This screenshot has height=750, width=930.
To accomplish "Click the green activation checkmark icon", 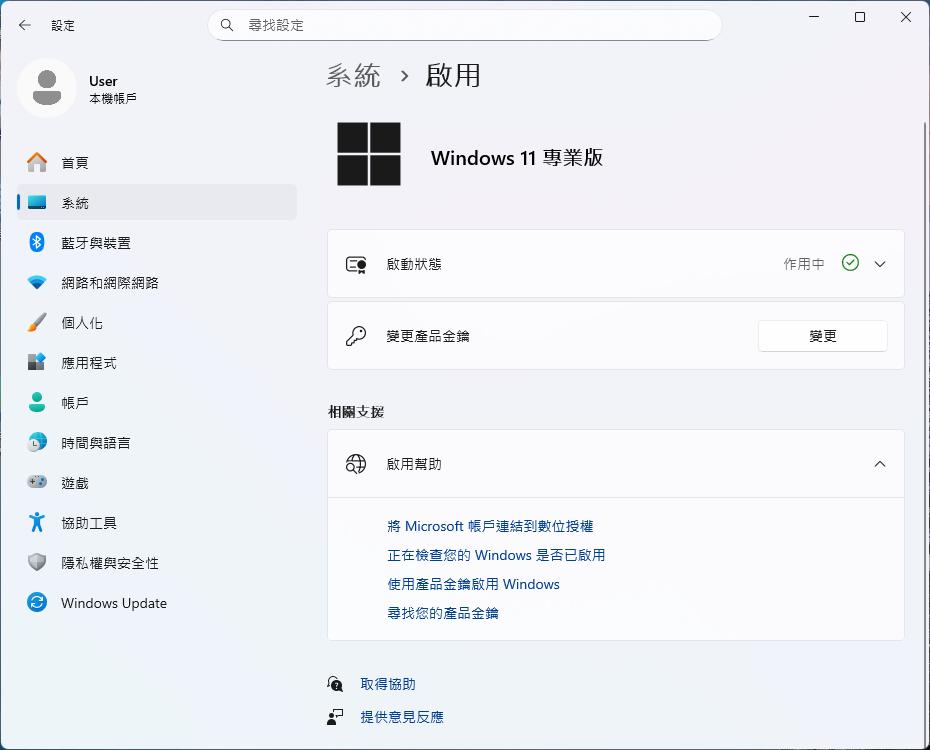I will tap(850, 263).
